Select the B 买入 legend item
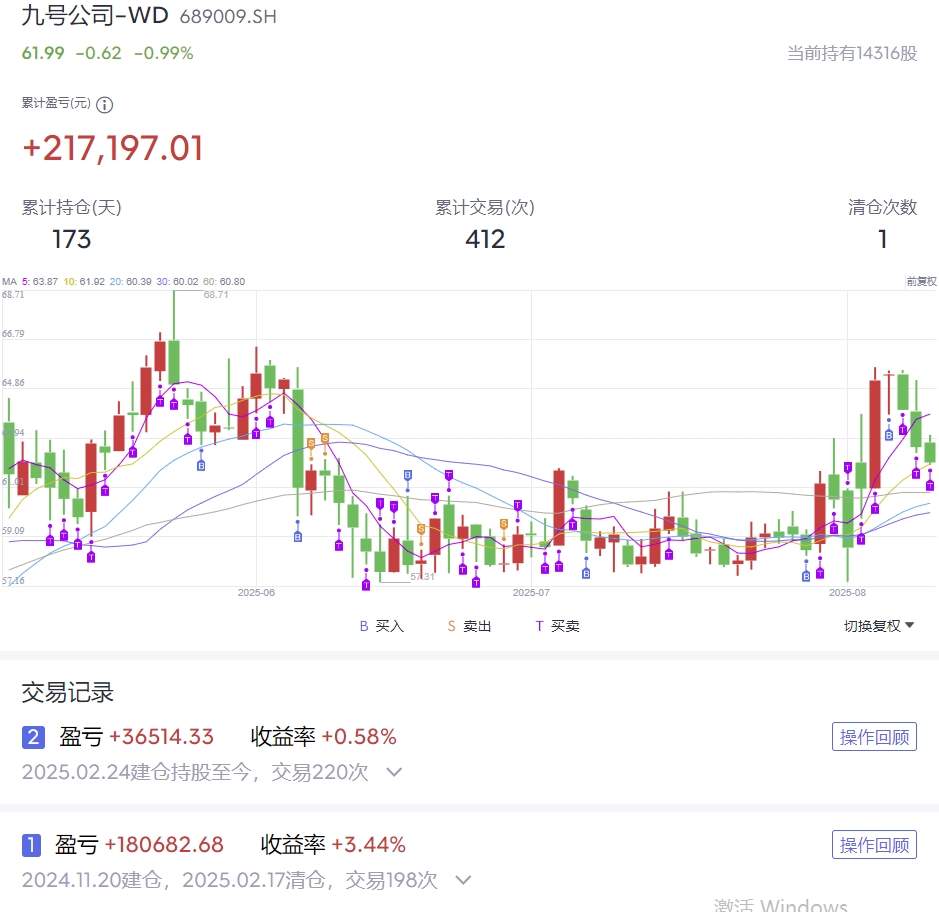Viewport: 939px width, 912px height. click(x=382, y=626)
